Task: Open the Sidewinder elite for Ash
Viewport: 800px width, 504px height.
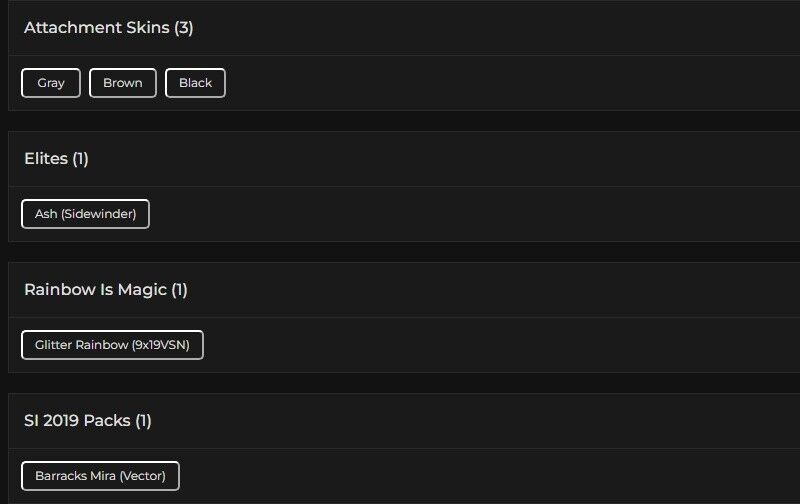Action: (85, 214)
